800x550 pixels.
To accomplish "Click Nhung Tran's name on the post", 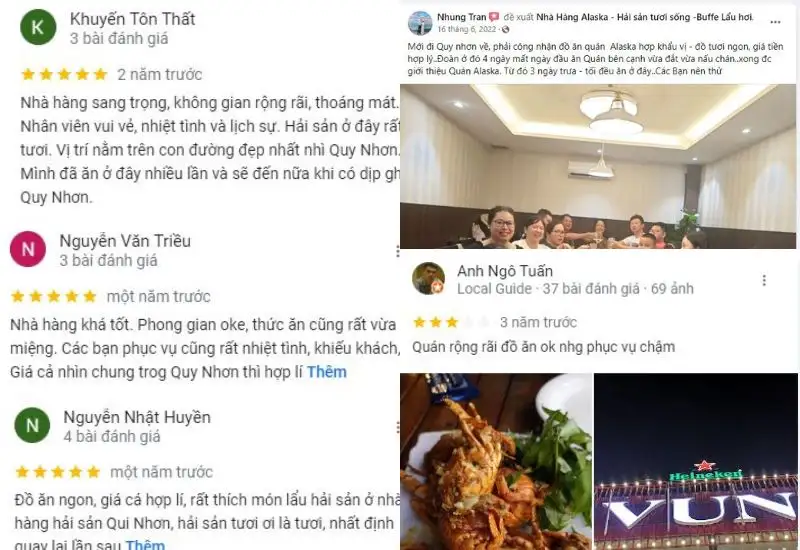I will [x=461, y=17].
